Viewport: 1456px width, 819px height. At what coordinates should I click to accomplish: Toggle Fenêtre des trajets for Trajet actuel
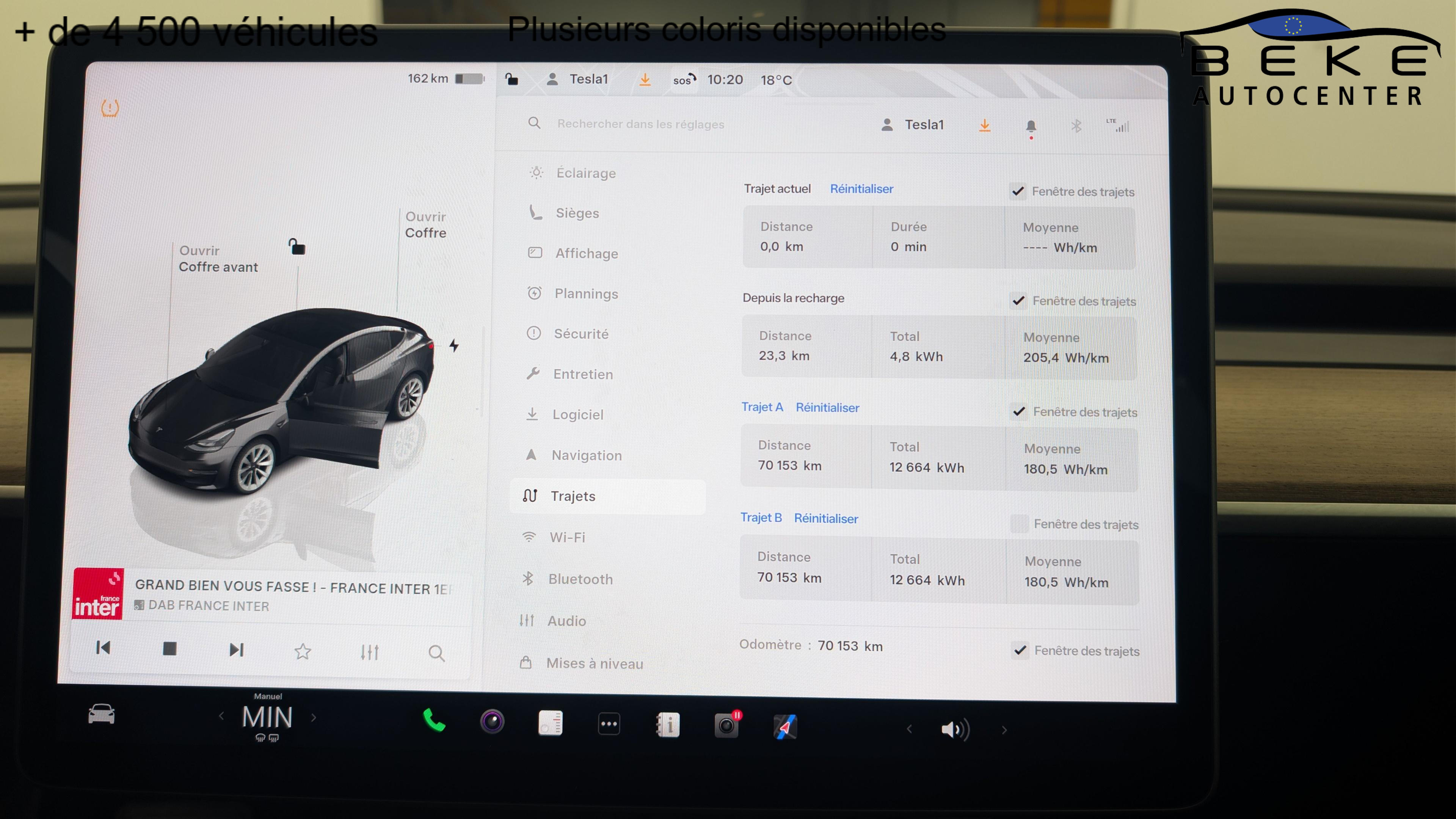1018,191
